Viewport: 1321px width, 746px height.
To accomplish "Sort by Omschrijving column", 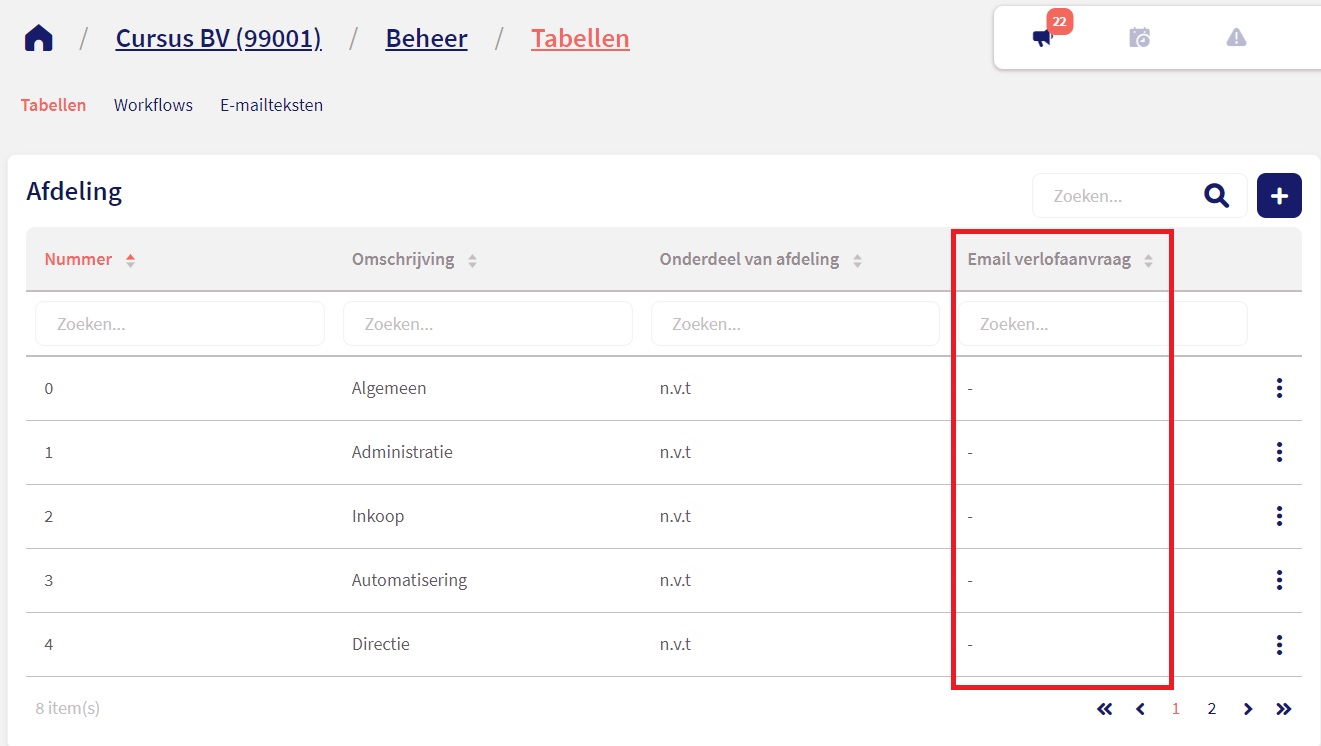I will (403, 260).
